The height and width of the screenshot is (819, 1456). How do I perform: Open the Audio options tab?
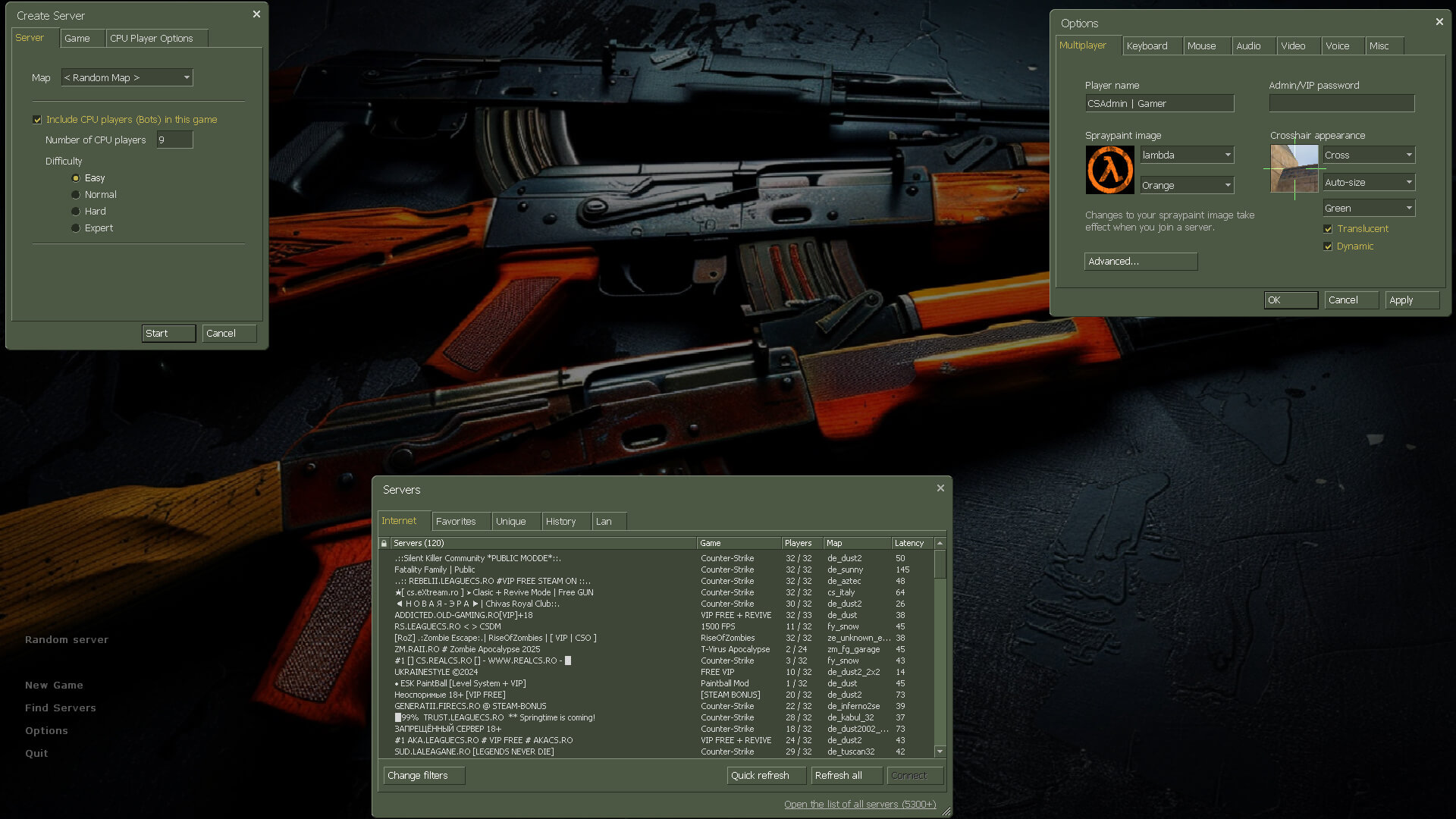pyautogui.click(x=1254, y=45)
